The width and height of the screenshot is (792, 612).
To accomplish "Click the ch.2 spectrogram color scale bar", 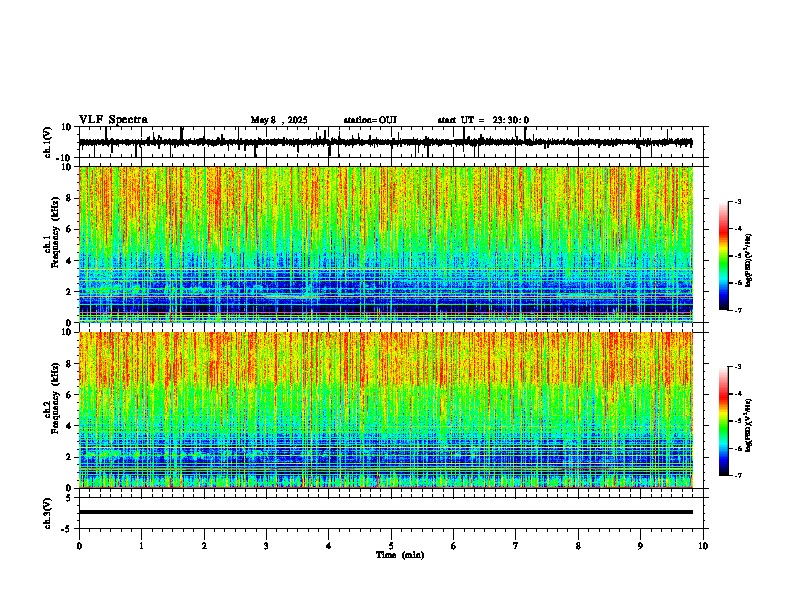I will (x=723, y=421).
